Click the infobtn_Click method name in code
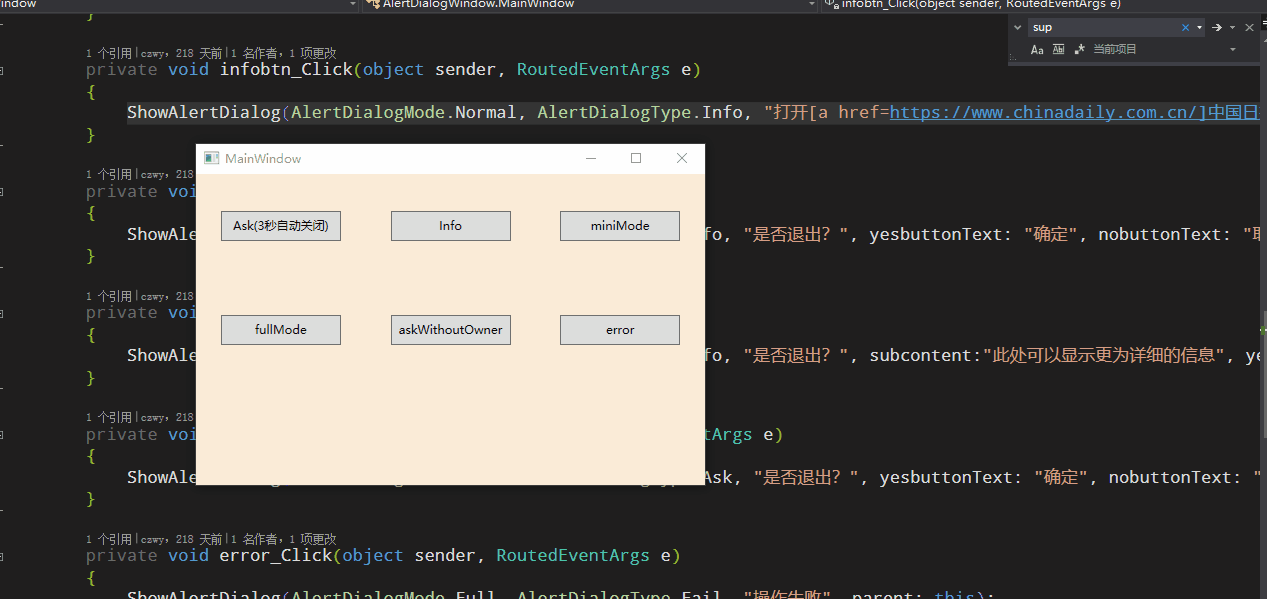Image resolution: width=1267 pixels, height=599 pixels. (286, 70)
